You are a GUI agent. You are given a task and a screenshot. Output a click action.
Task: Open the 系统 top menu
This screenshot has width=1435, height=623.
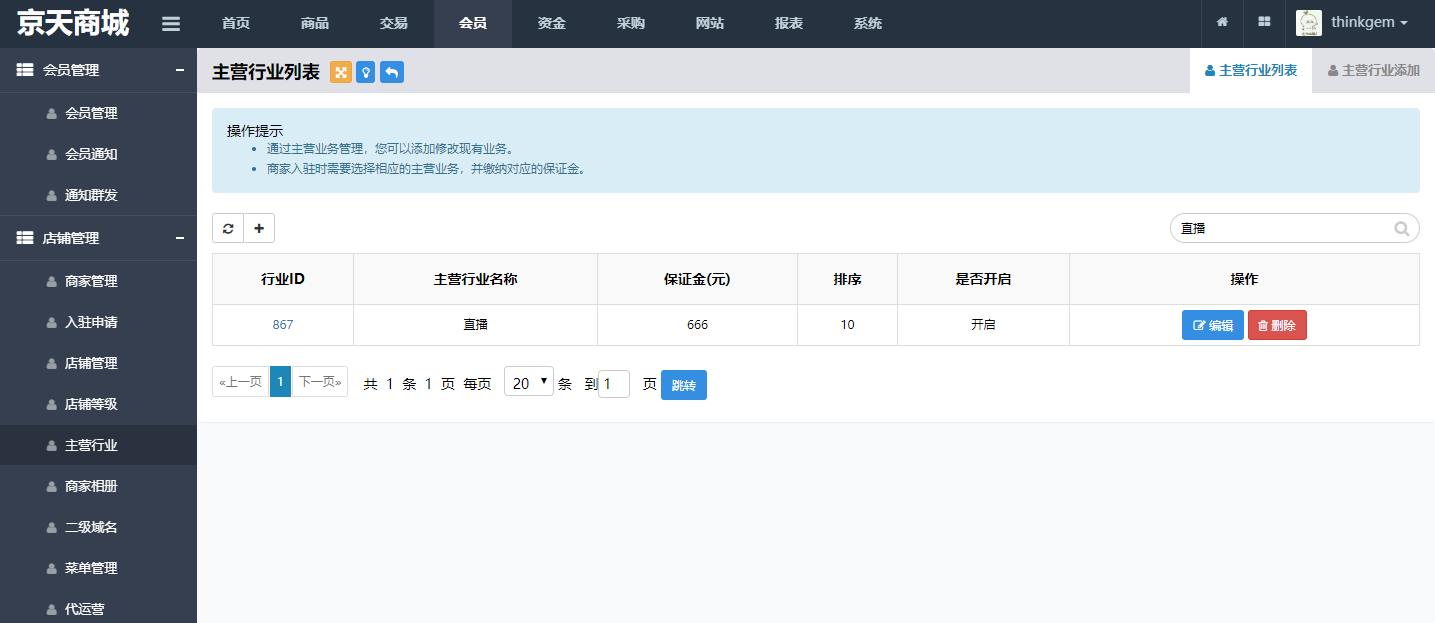(x=868, y=24)
